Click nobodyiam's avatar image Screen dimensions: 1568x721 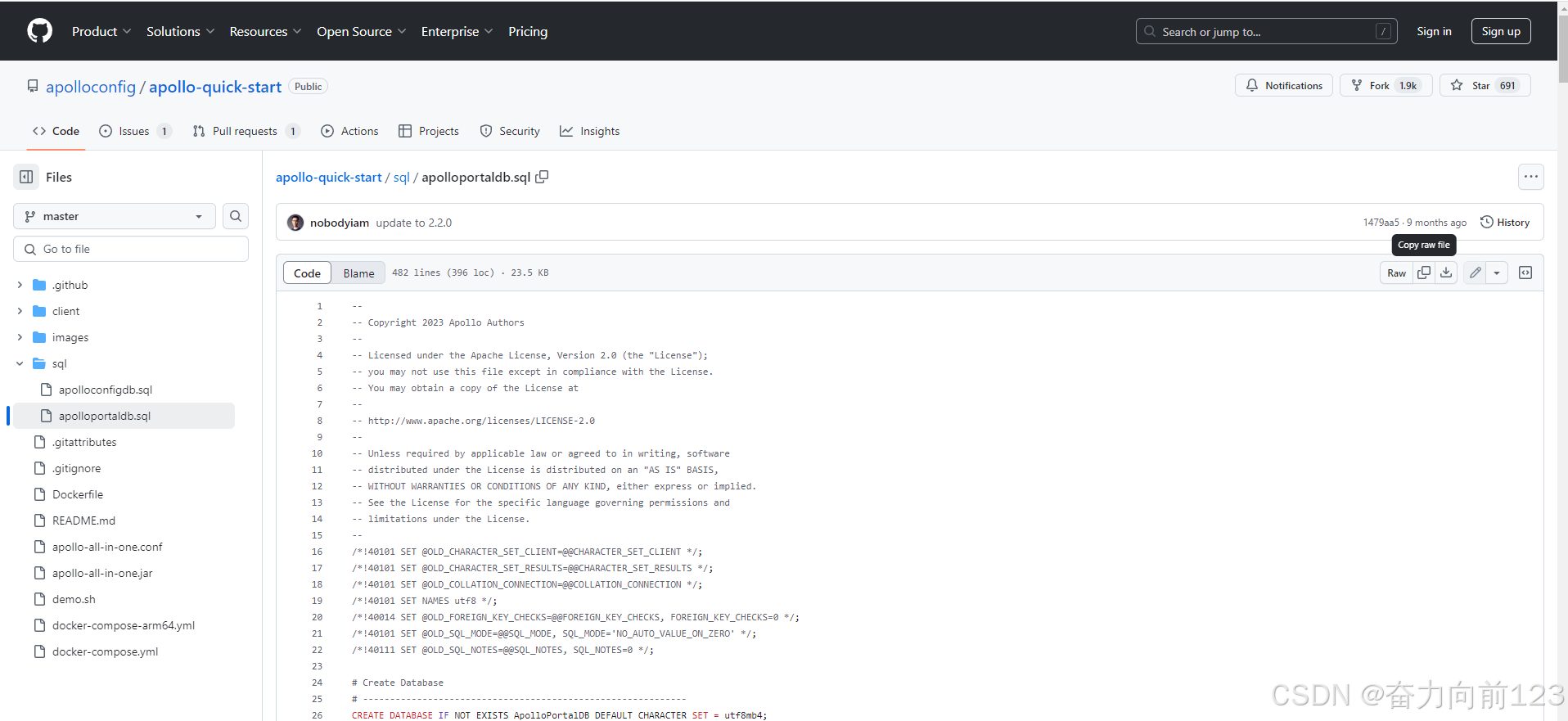[x=295, y=223]
